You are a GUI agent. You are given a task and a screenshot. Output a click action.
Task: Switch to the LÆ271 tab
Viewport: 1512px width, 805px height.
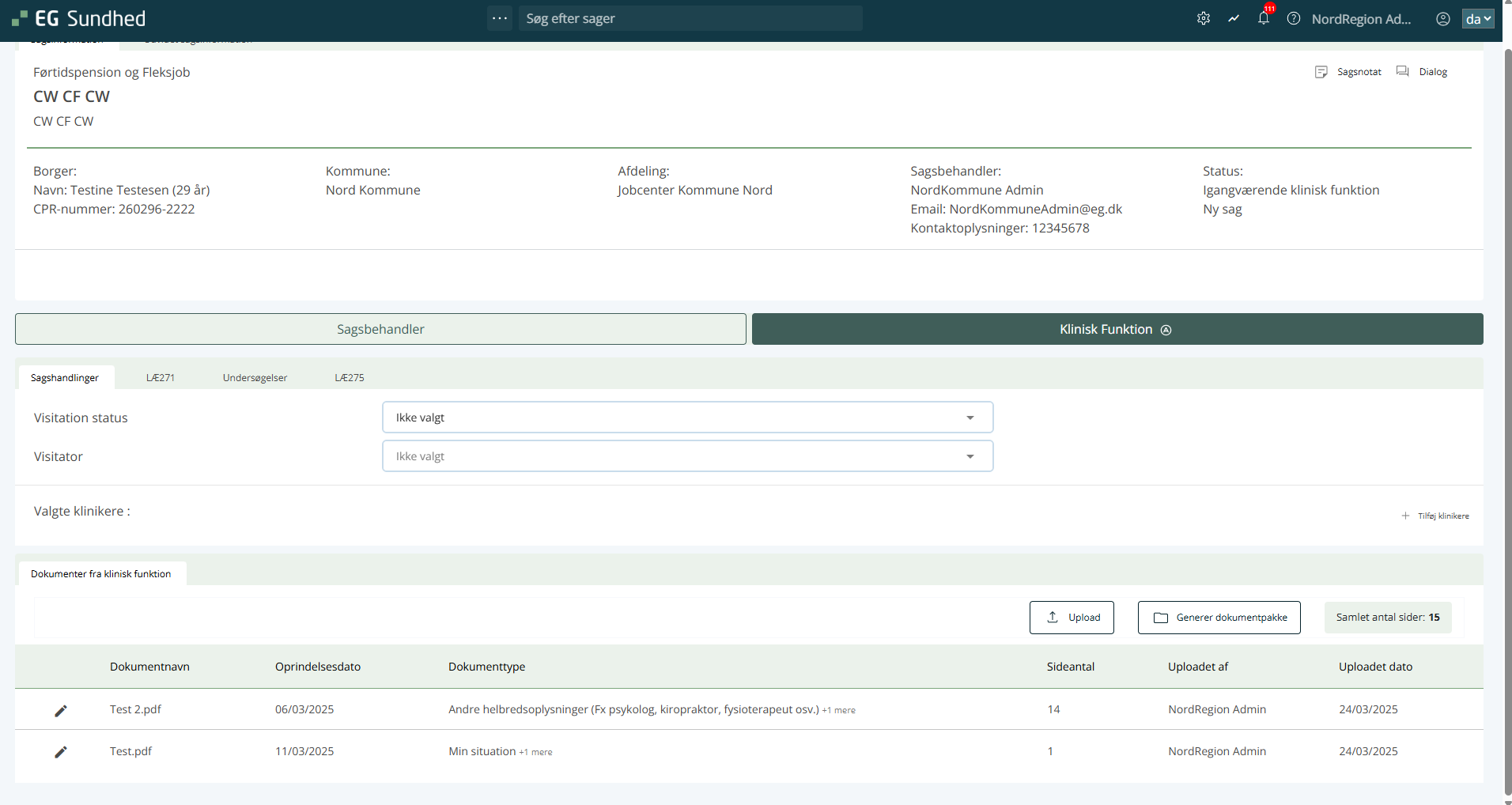click(161, 378)
